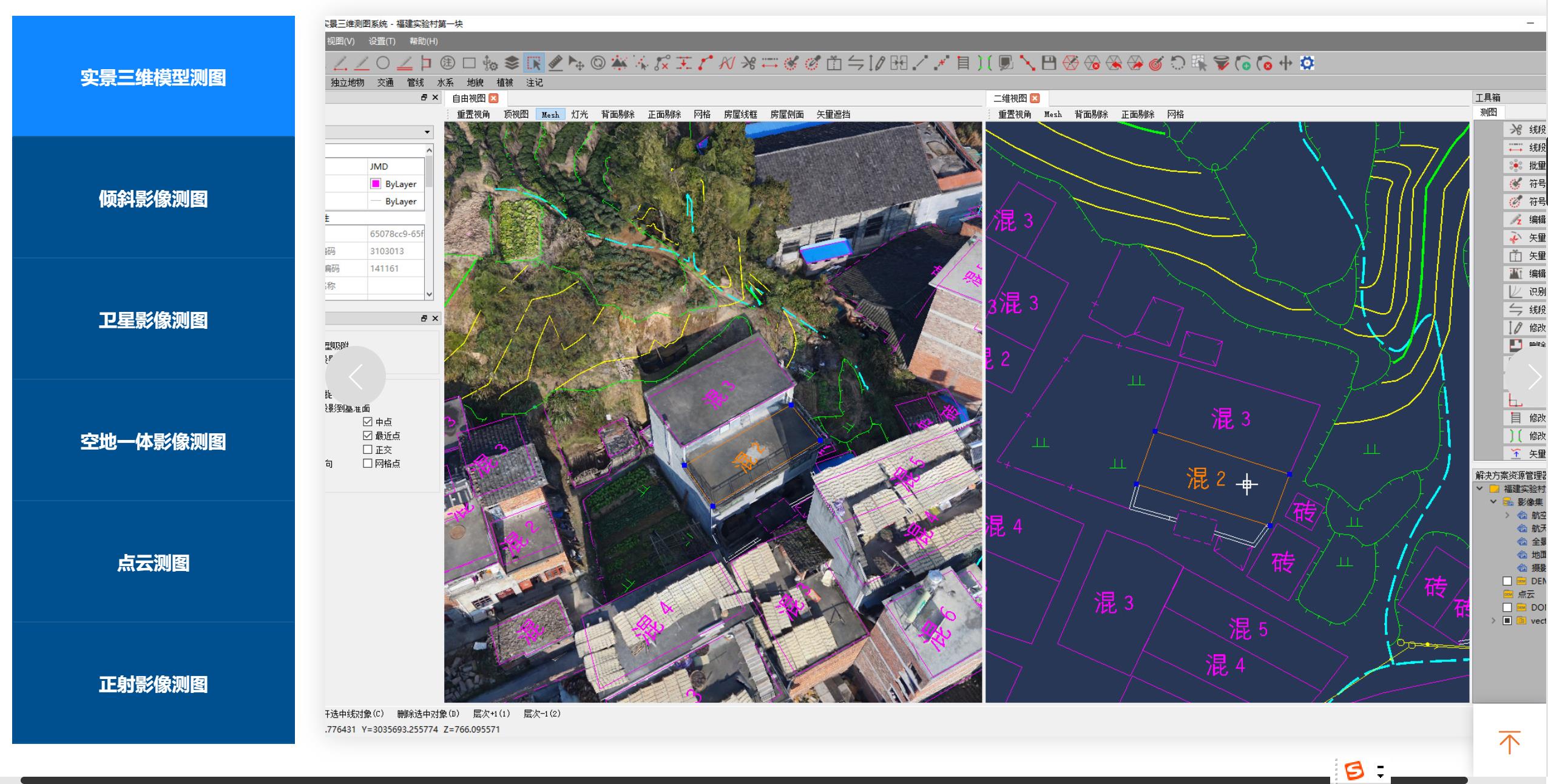Click the scissors cut-line tool in toolbar
The width and height of the screenshot is (1548, 784).
pos(748,63)
